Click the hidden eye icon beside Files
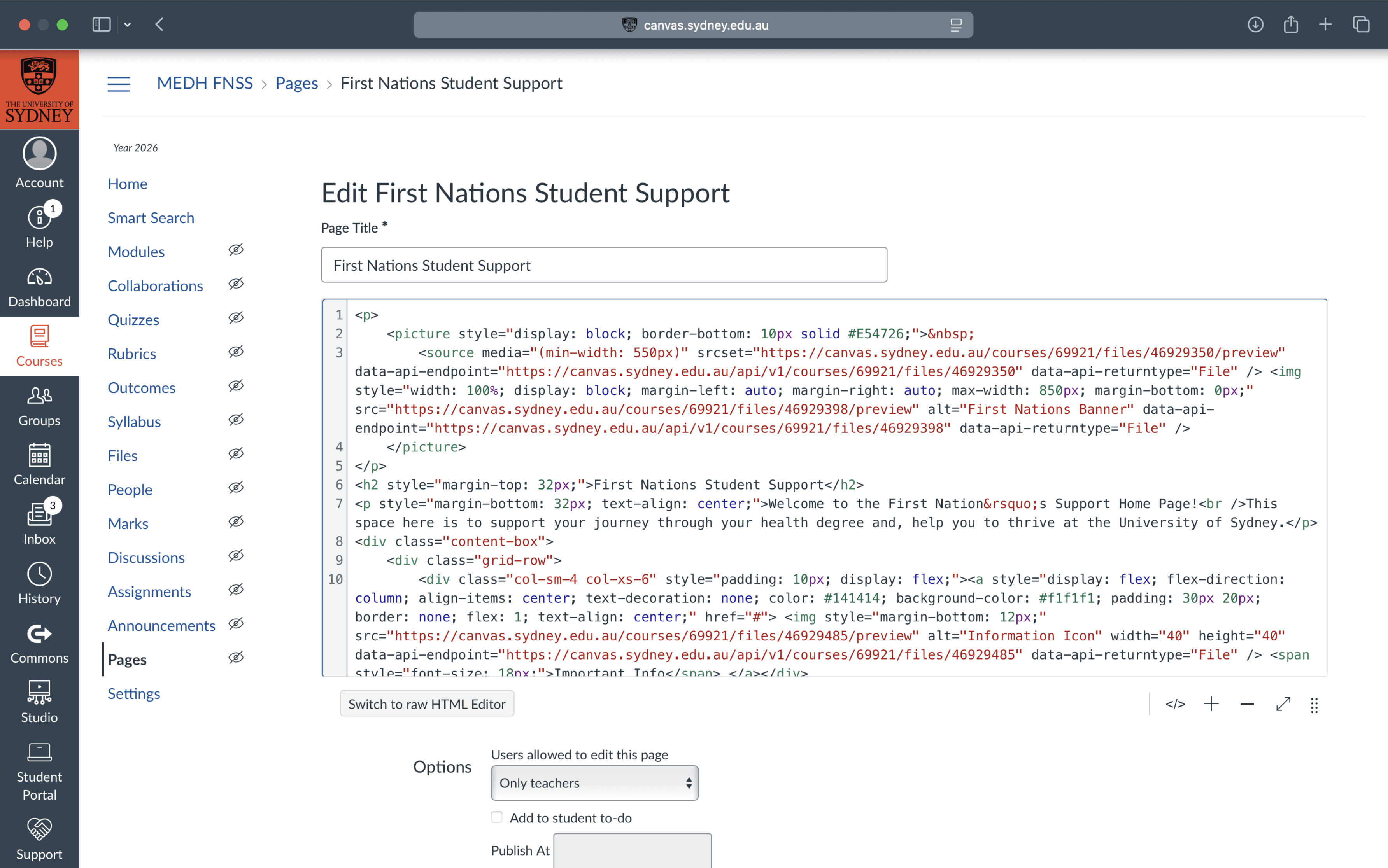 (x=236, y=454)
